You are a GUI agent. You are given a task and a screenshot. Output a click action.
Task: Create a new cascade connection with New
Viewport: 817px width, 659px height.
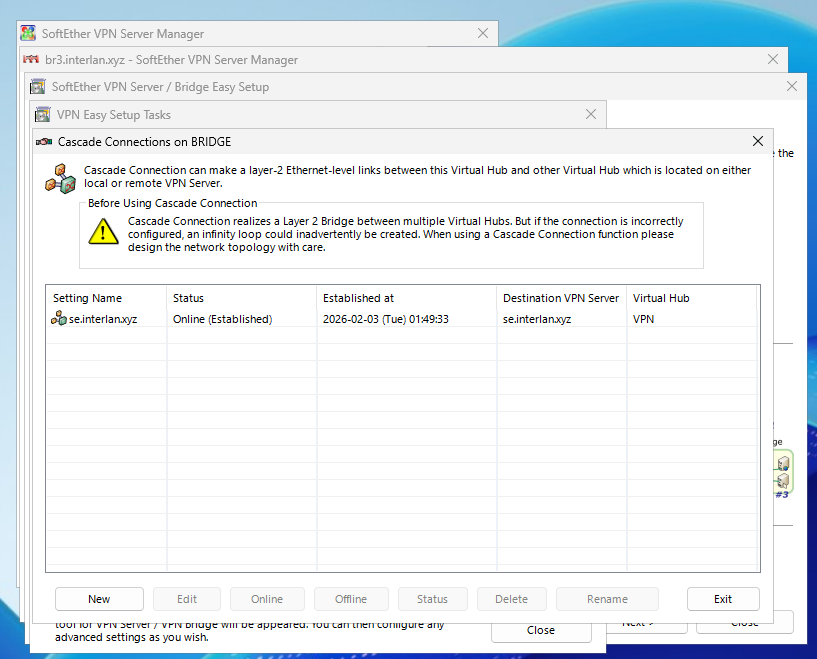(x=99, y=599)
